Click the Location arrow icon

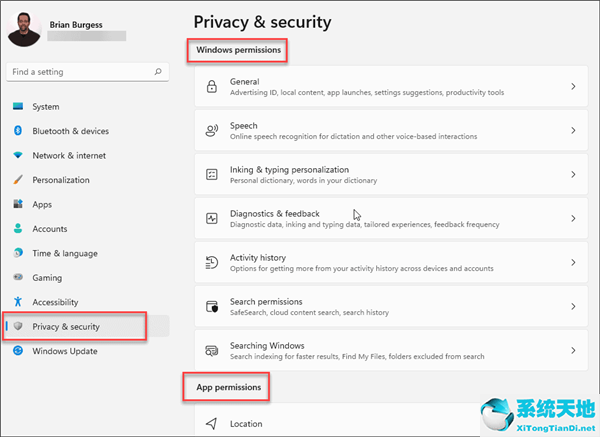tap(211, 424)
